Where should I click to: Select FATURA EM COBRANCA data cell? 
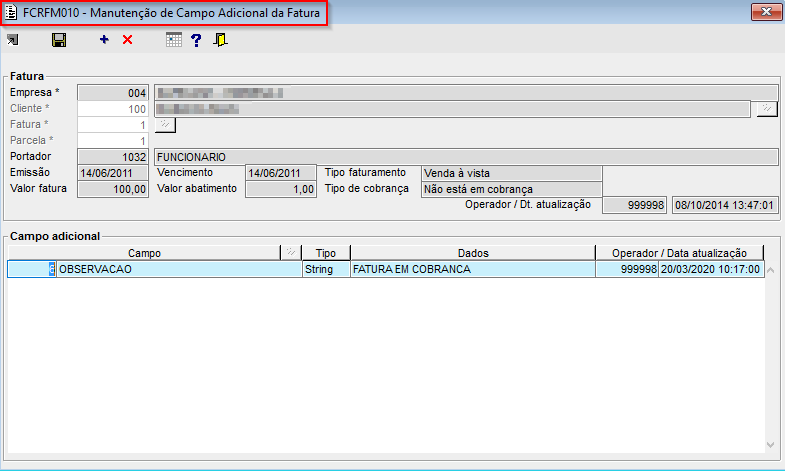coord(473,269)
